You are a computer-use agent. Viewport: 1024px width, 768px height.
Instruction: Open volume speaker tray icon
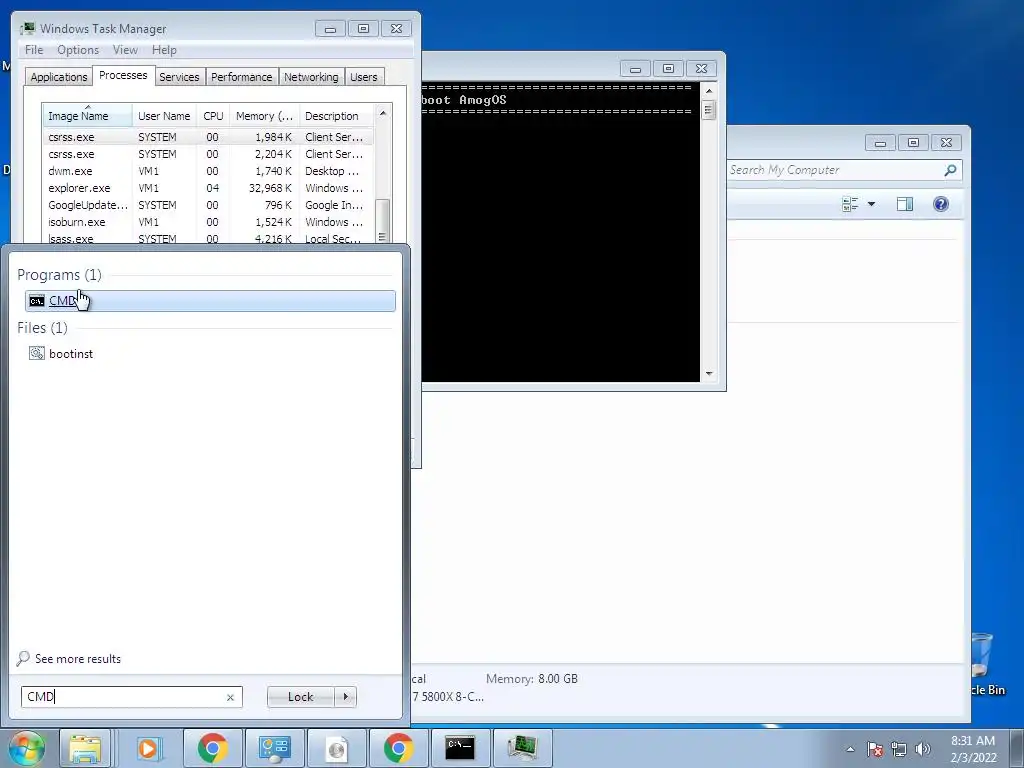coord(923,749)
